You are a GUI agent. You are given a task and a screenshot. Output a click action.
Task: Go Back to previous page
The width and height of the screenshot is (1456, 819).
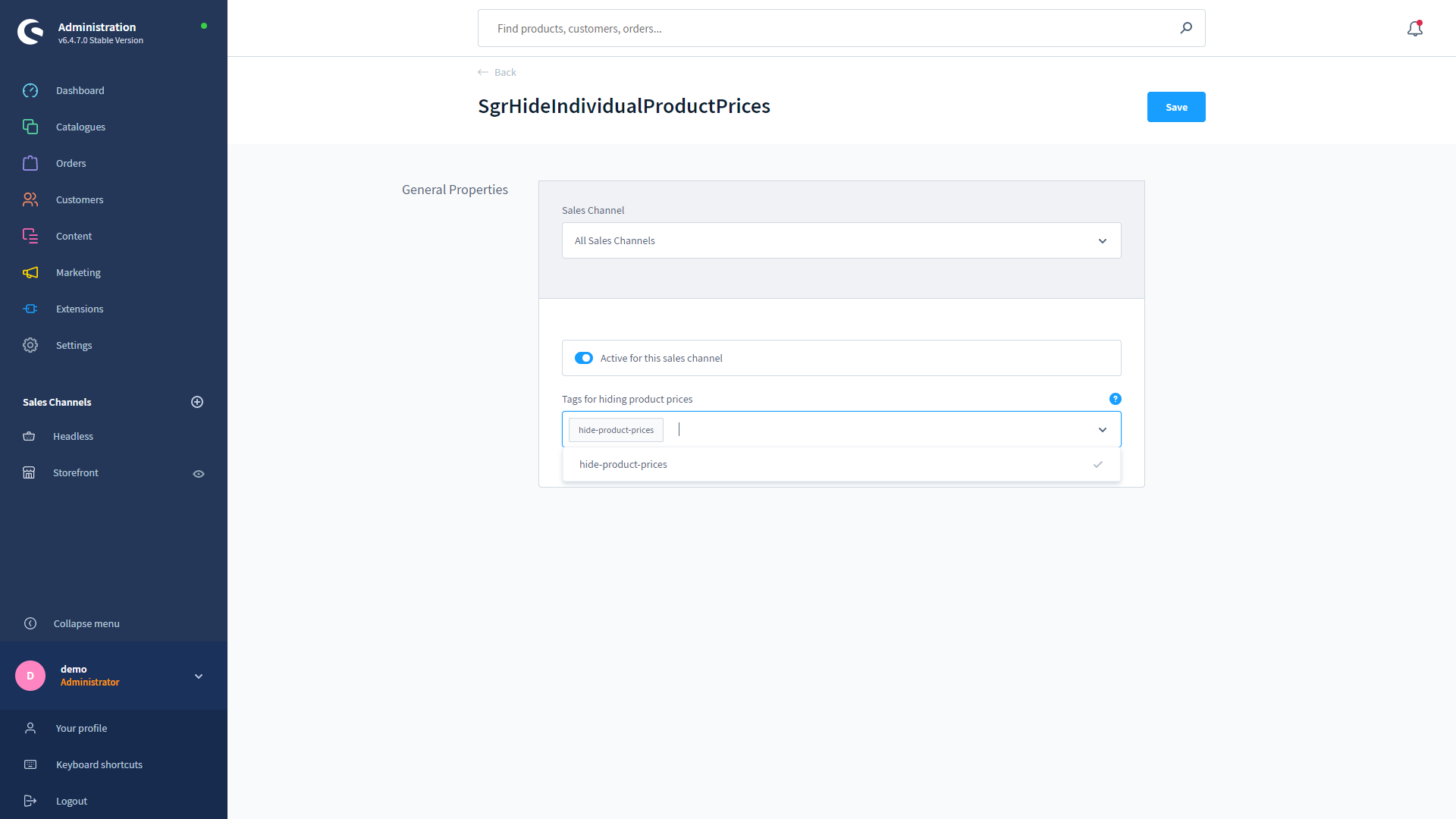pyautogui.click(x=505, y=72)
